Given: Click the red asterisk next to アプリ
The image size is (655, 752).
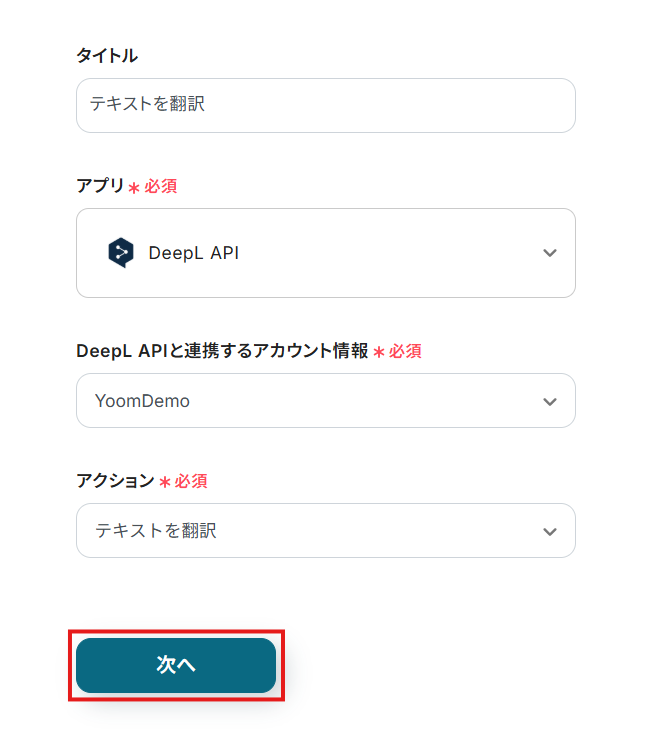Looking at the screenshot, I should (x=134, y=188).
